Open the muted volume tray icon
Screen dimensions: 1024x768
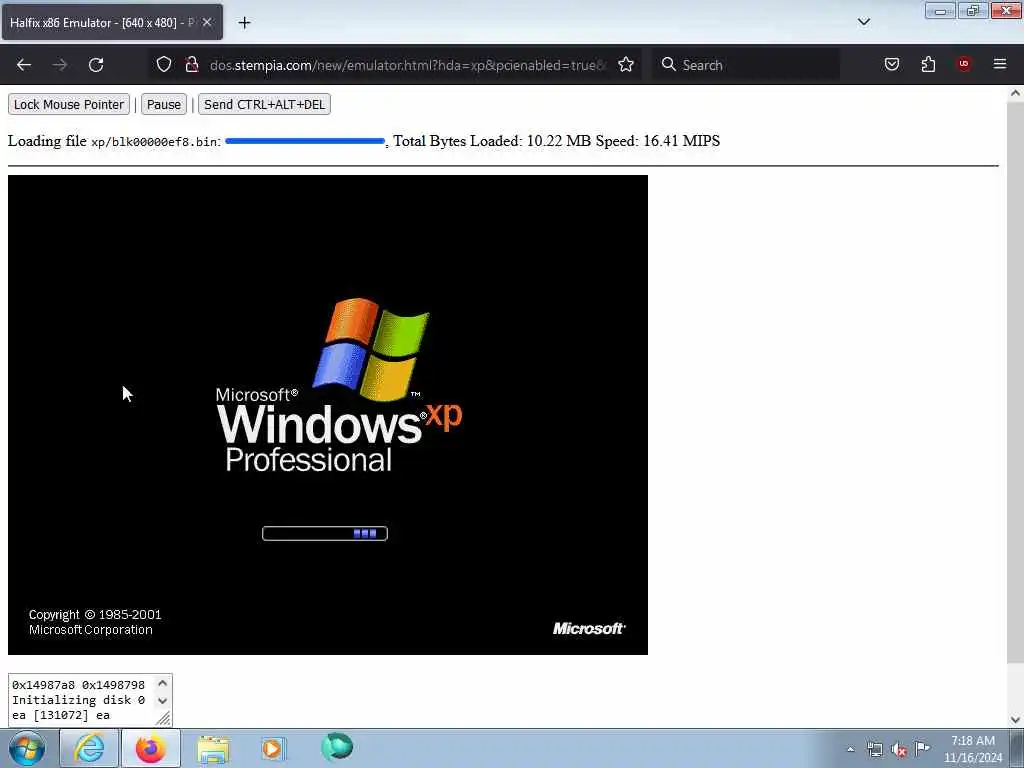coord(899,750)
